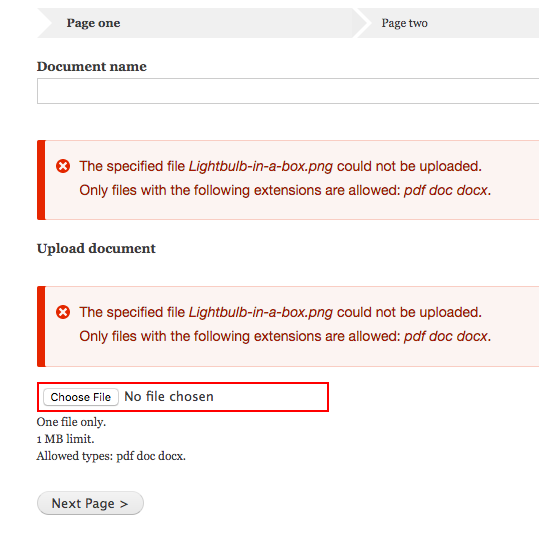Click the red bar of the top error box
Viewport: 539px width, 533px height.
click(41, 180)
